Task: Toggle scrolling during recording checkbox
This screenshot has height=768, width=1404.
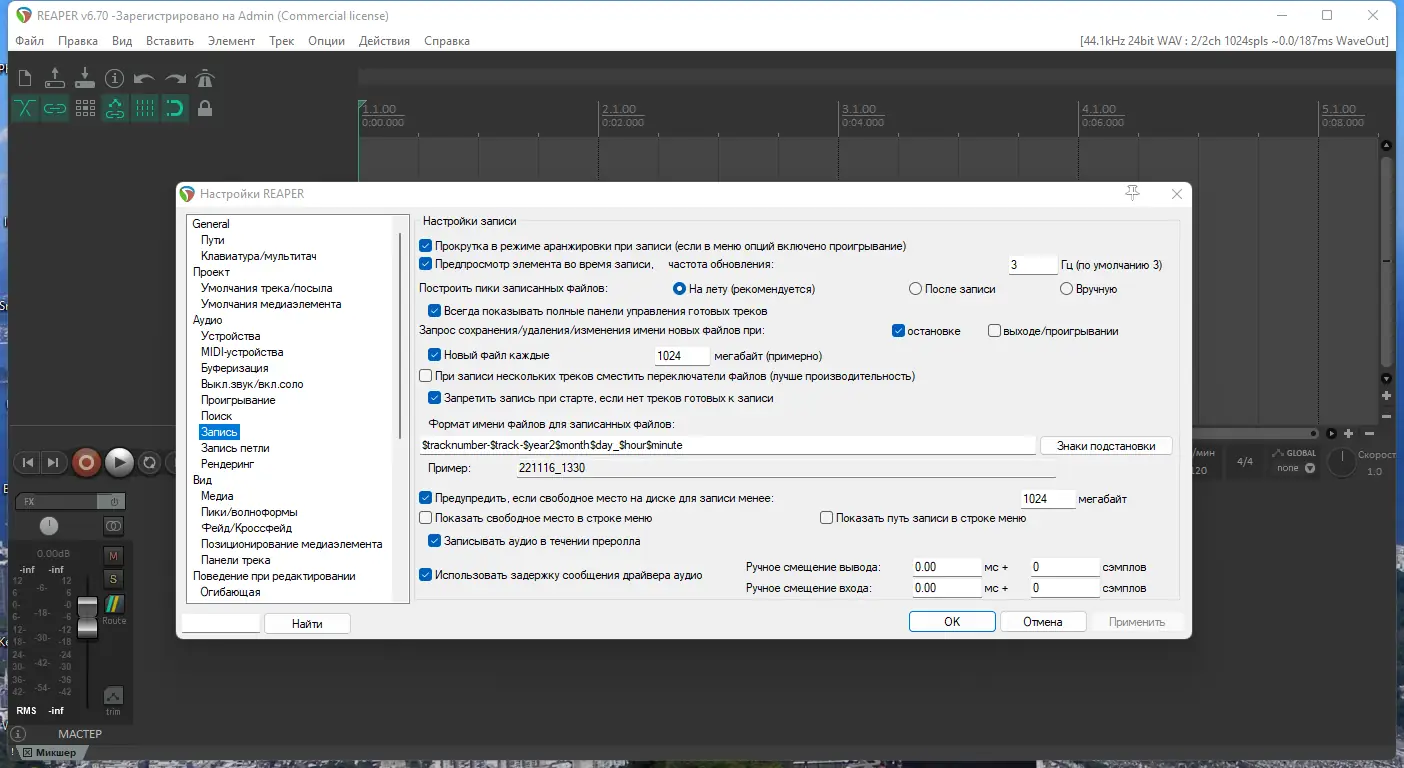Action: coord(426,246)
